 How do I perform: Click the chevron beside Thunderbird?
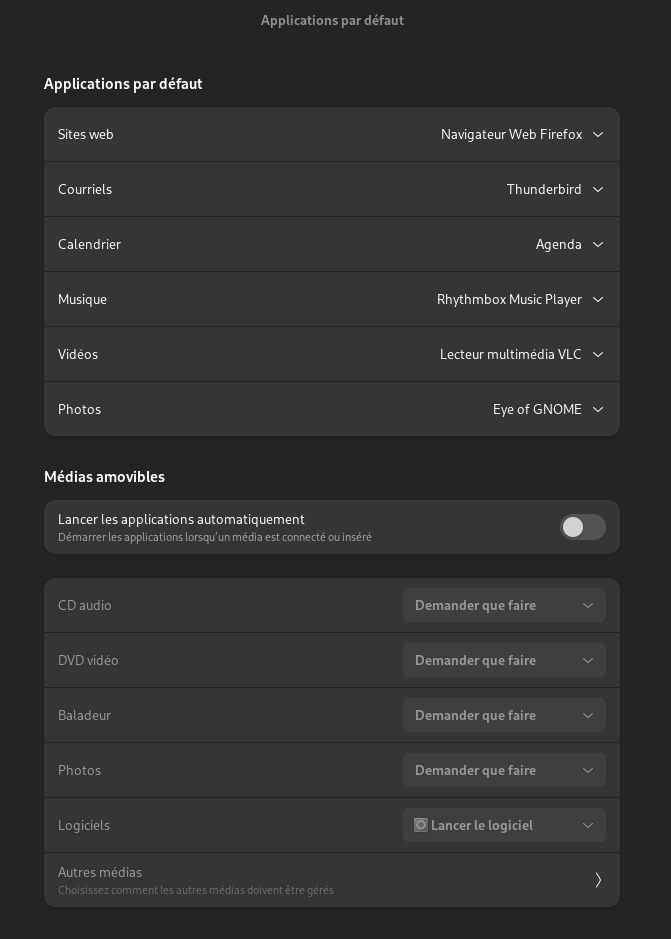598,189
